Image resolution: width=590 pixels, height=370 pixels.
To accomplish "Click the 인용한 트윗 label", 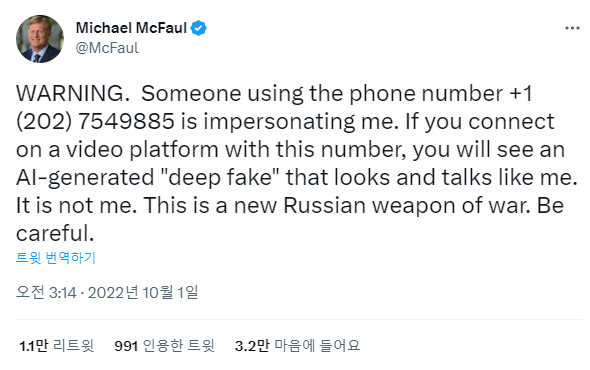I will (178, 346).
